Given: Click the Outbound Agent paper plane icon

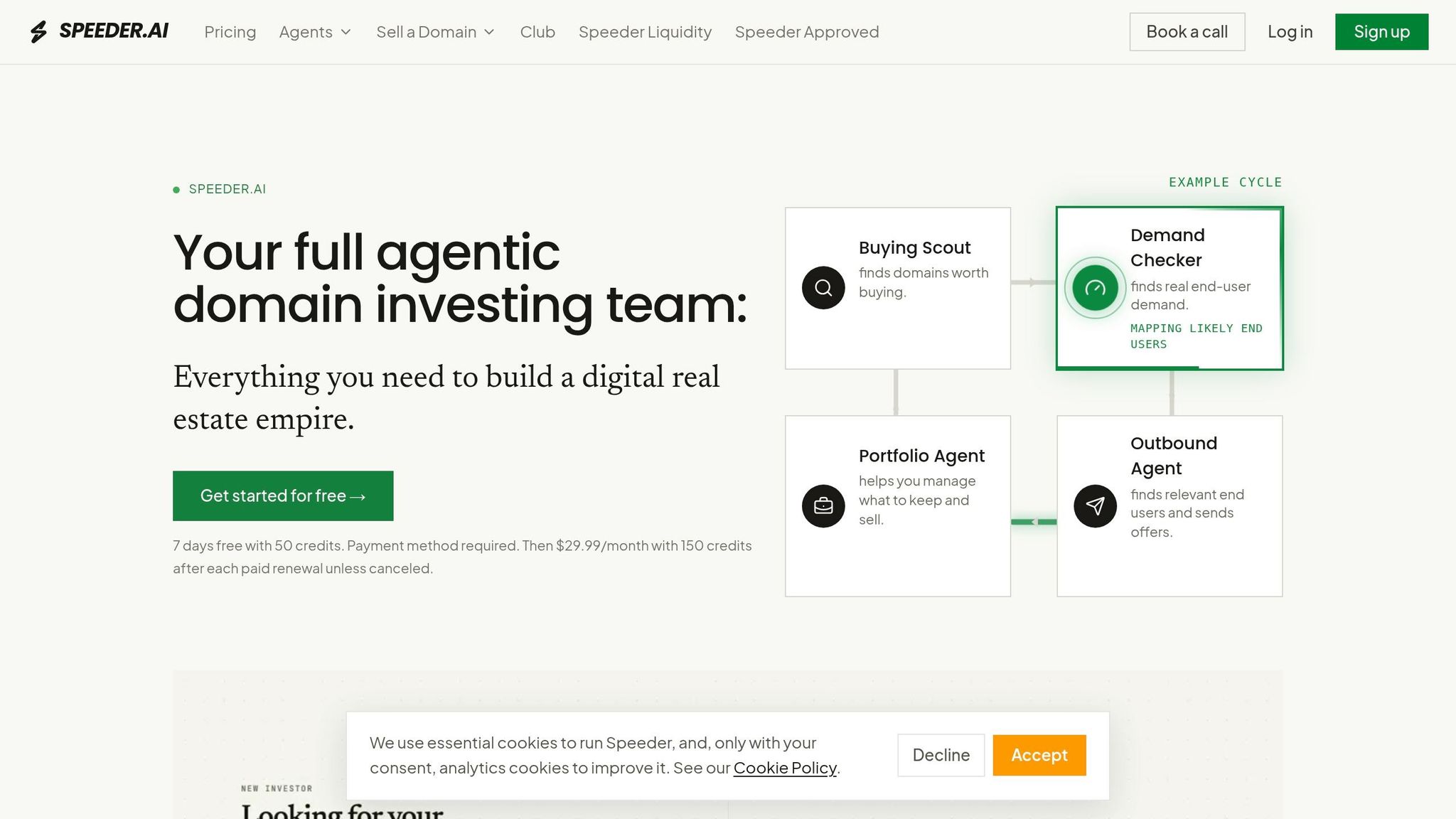Looking at the screenshot, I should pos(1095,505).
